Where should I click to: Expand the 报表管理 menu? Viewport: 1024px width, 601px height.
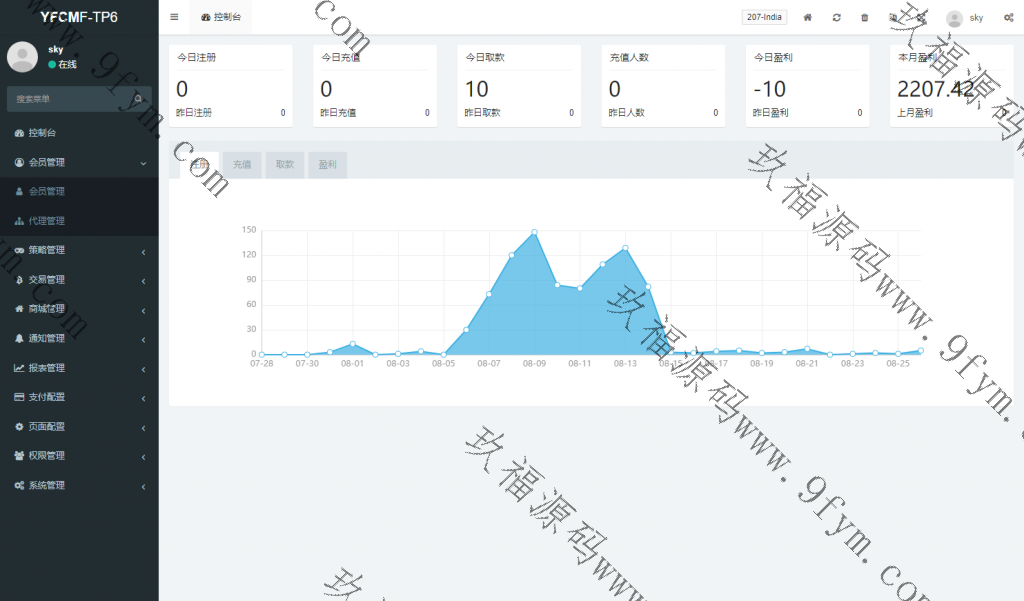tap(46, 368)
